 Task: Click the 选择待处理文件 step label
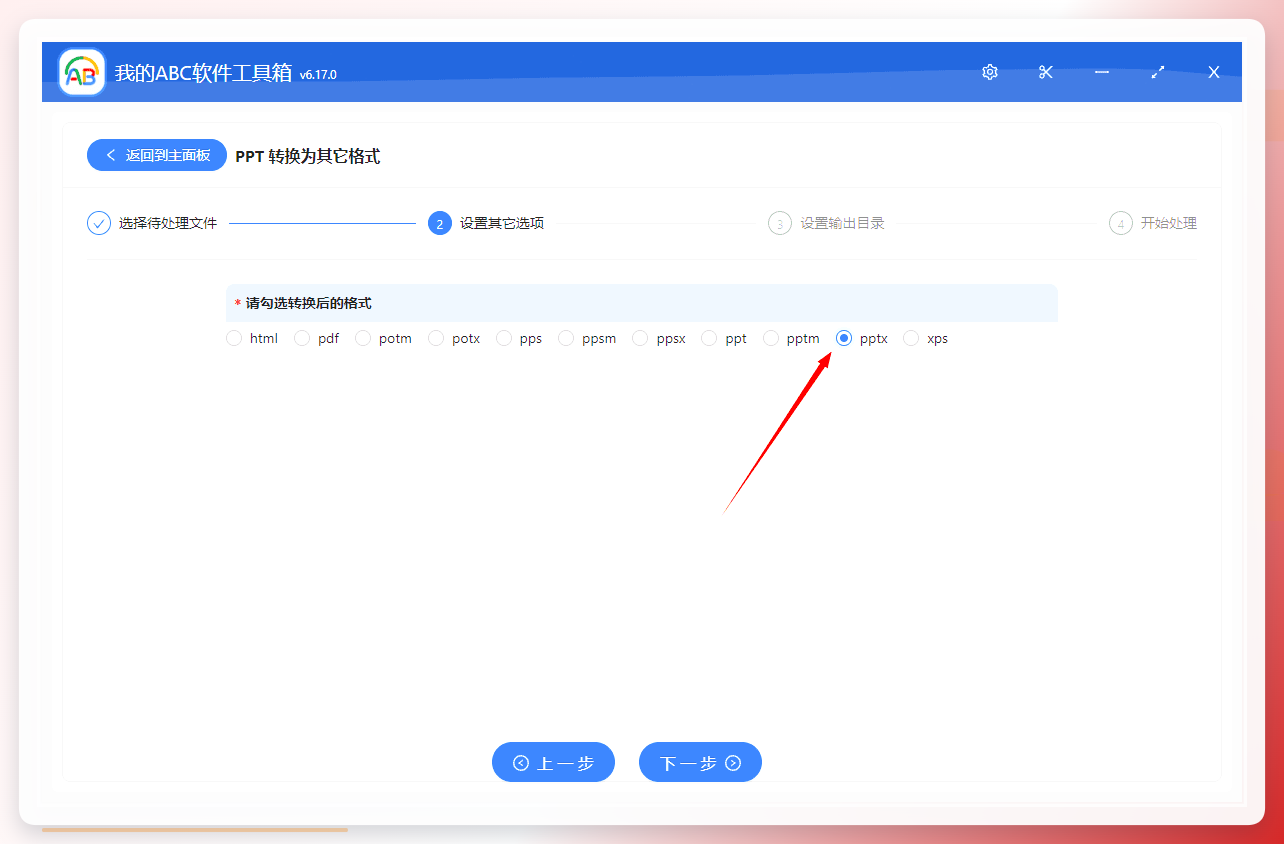[x=168, y=223]
